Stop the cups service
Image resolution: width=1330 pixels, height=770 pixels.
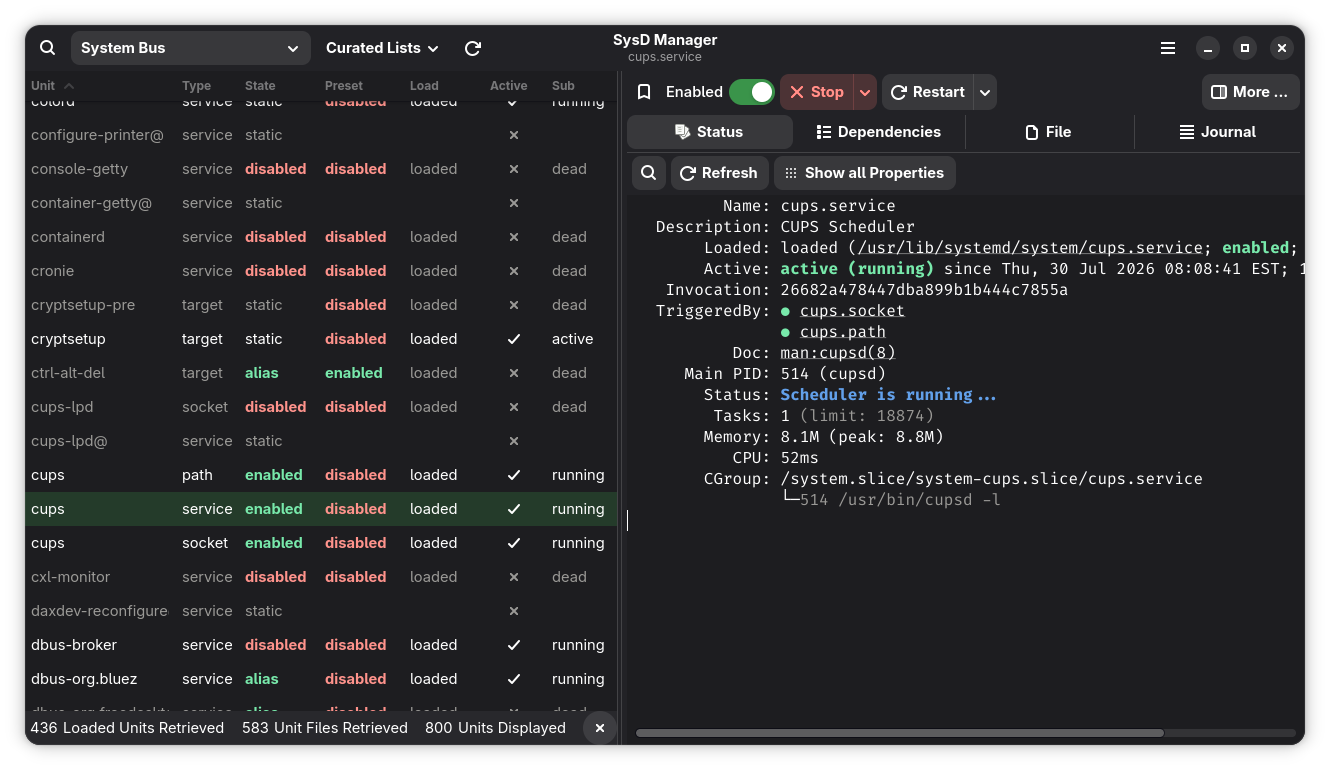pos(816,92)
